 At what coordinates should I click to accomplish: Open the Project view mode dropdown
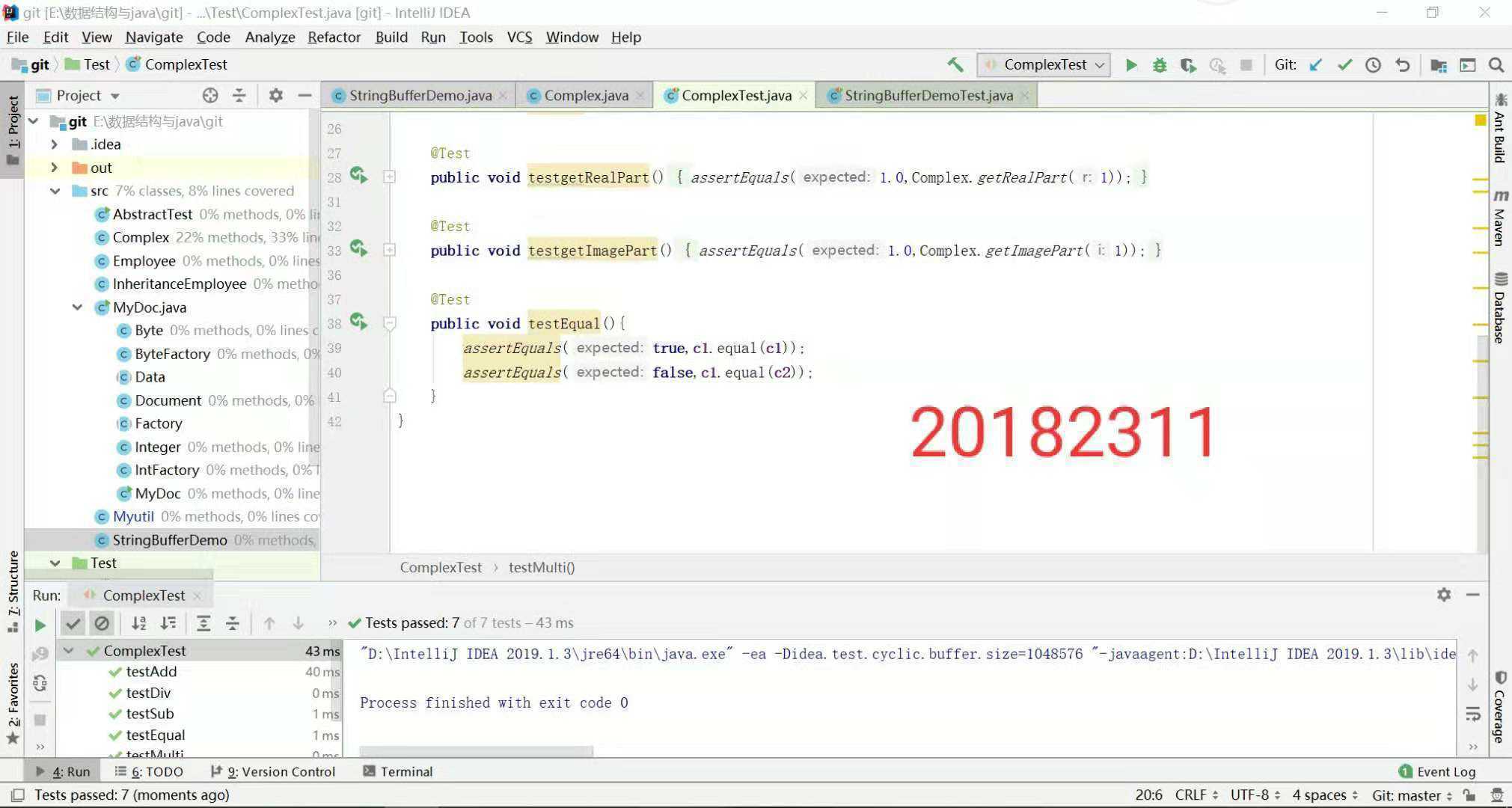(x=88, y=95)
